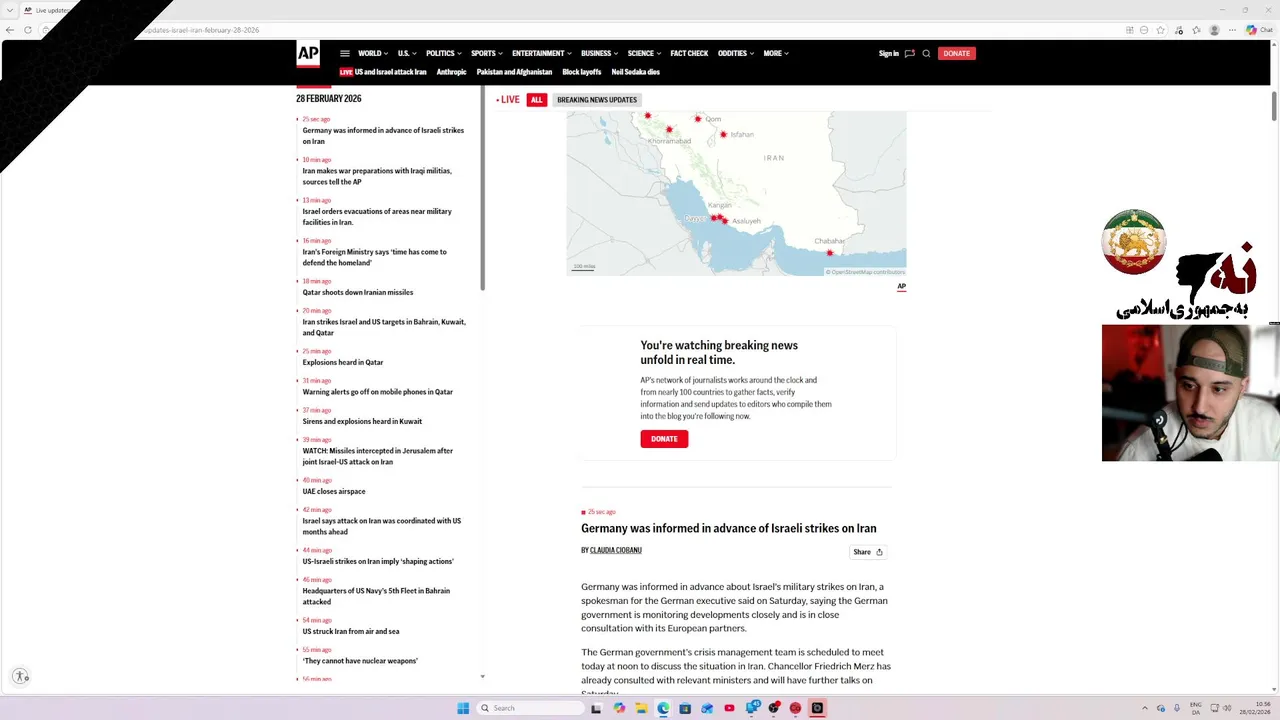Expand the MORE dropdown menu
Screen dimensions: 1280x720
(776, 54)
